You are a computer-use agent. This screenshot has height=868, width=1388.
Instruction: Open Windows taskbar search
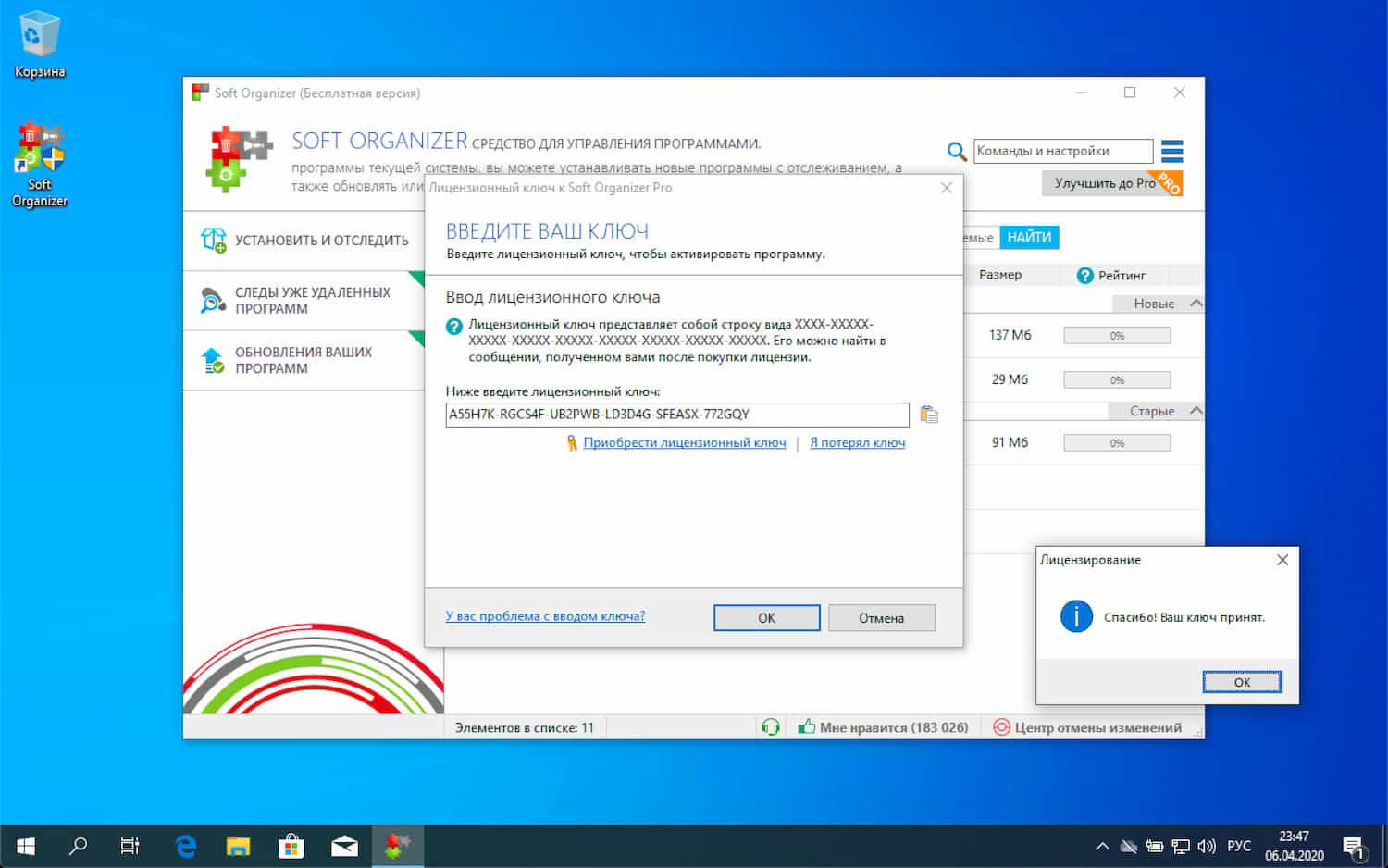tap(79, 845)
